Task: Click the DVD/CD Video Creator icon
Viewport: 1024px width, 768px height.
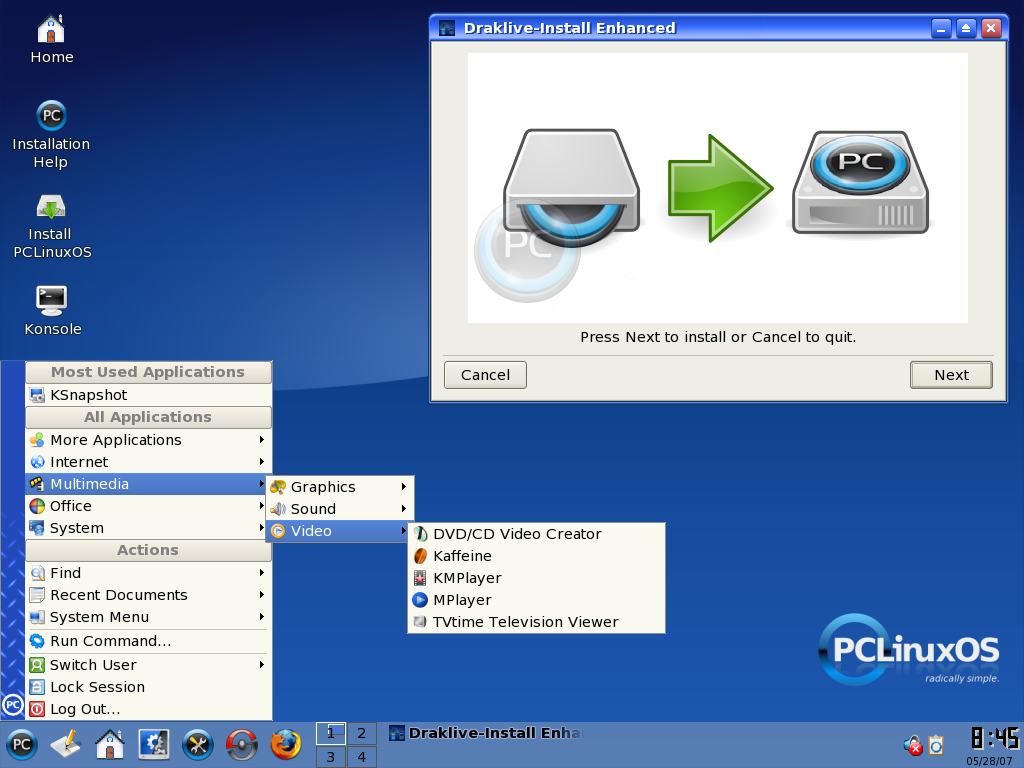Action: click(420, 534)
